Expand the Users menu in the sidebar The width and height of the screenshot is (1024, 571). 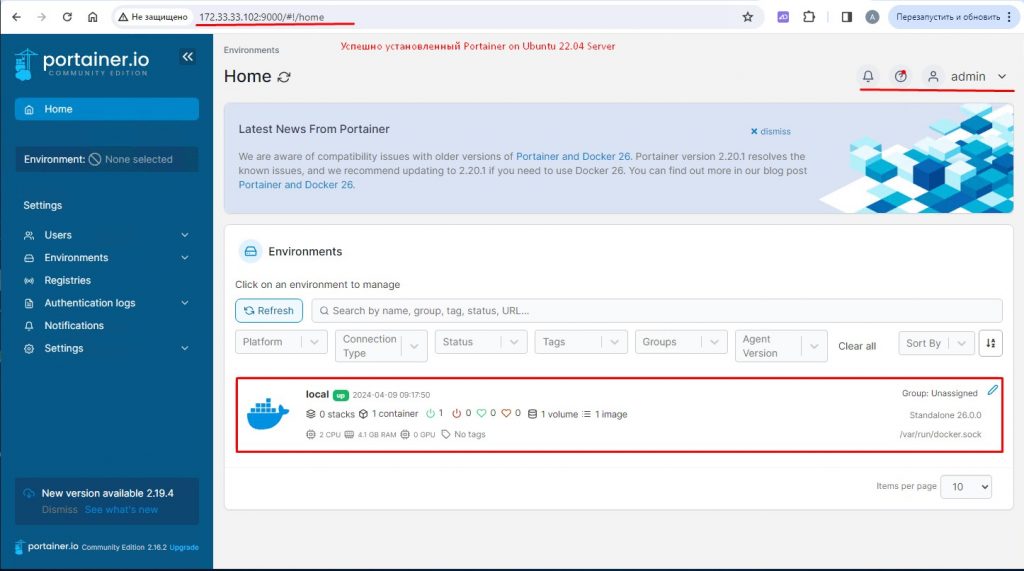click(x=185, y=235)
